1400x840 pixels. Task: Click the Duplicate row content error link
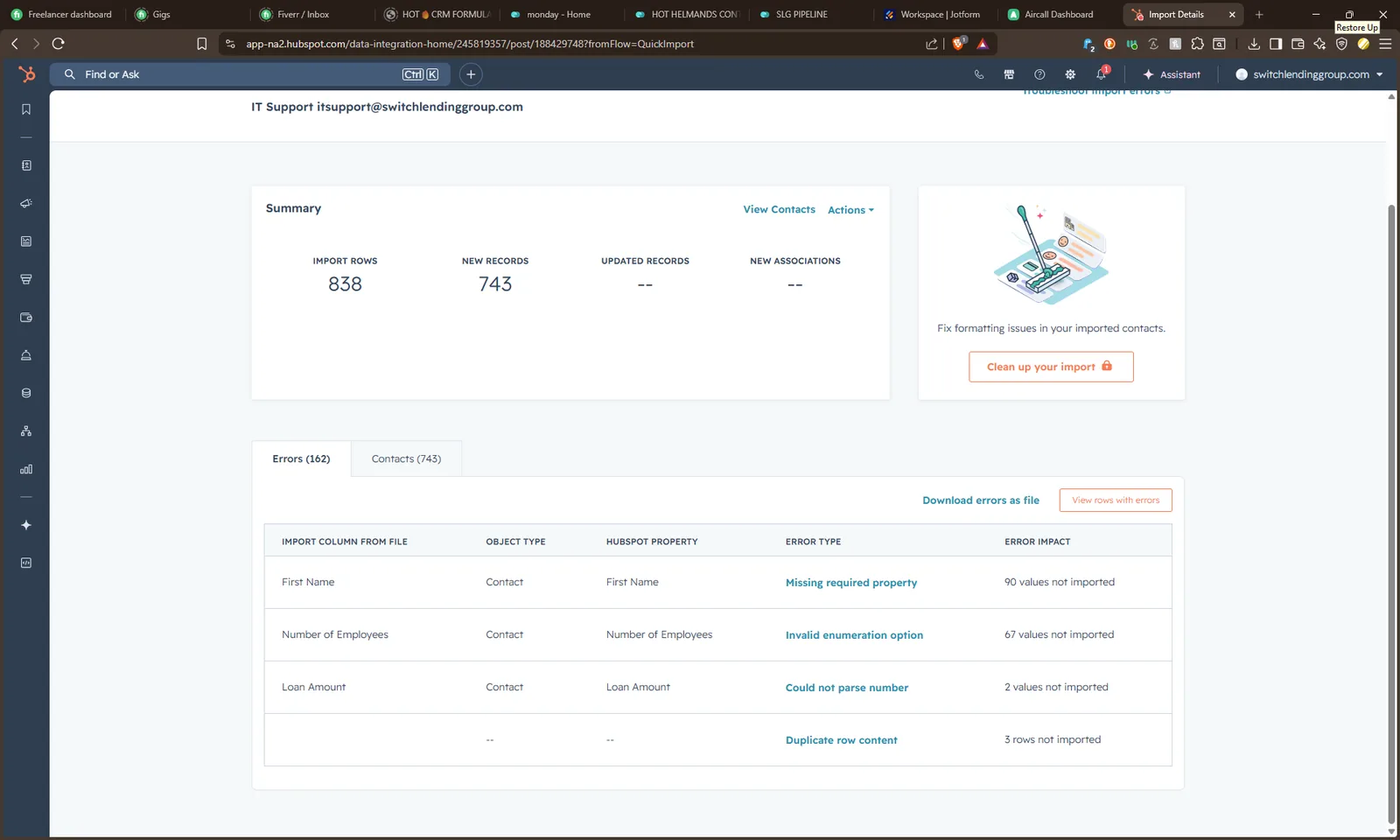pos(842,740)
